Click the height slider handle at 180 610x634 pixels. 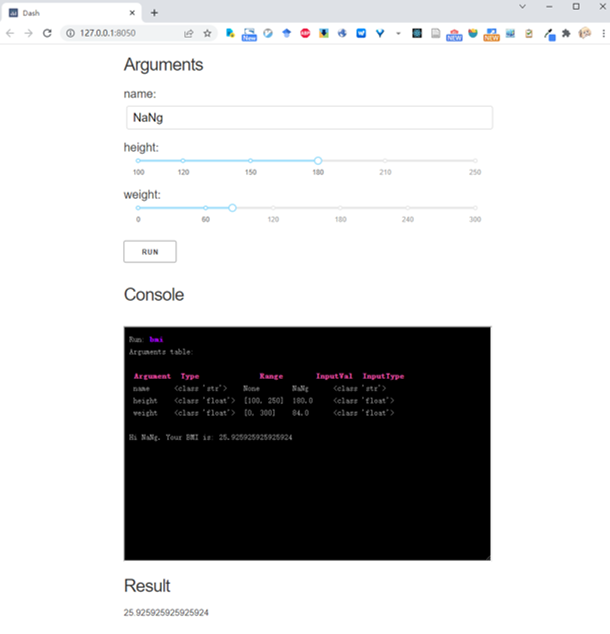318,161
